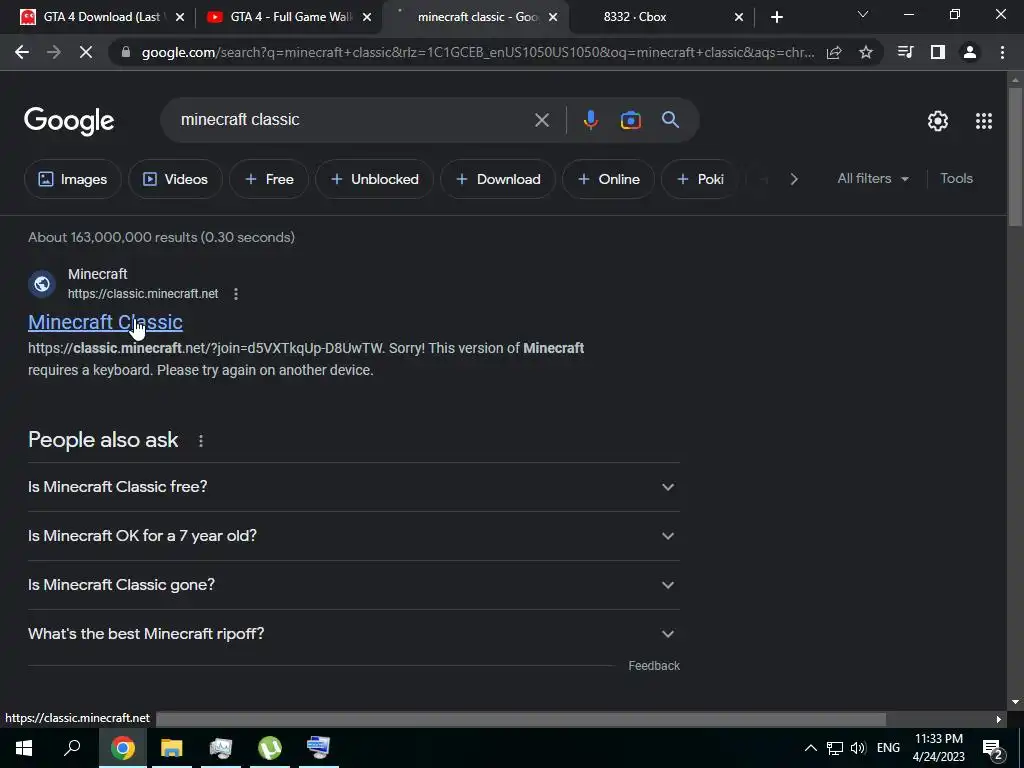Viewport: 1024px width, 768px height.
Task: Open the Windows Start menu
Action: 24,748
